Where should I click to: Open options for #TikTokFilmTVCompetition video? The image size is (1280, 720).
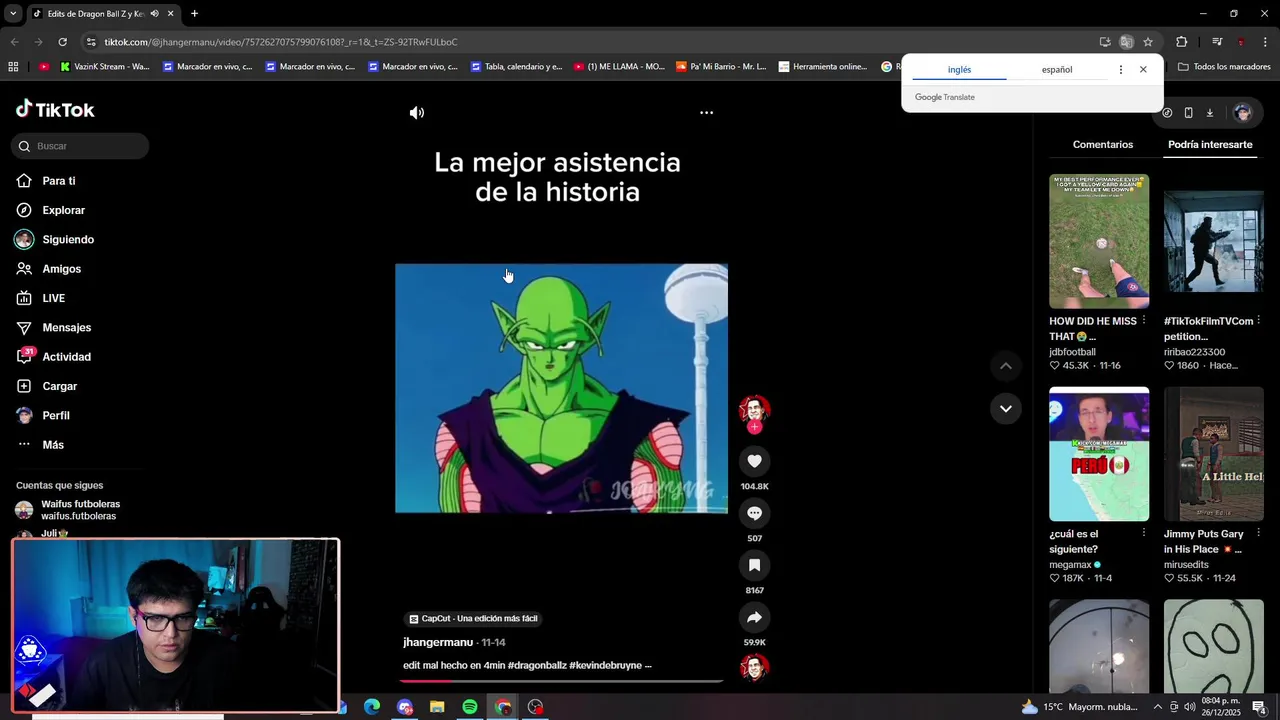pos(1258,321)
